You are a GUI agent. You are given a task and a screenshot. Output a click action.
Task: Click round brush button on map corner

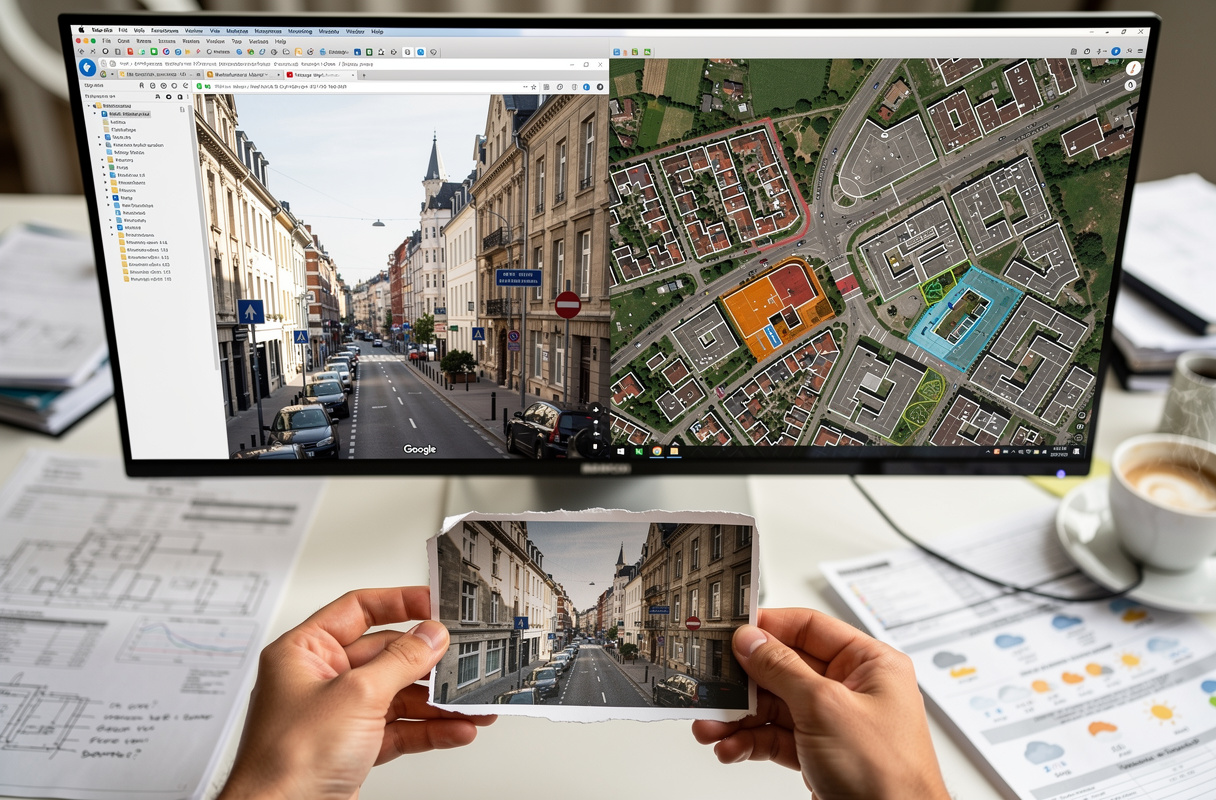(1133, 68)
